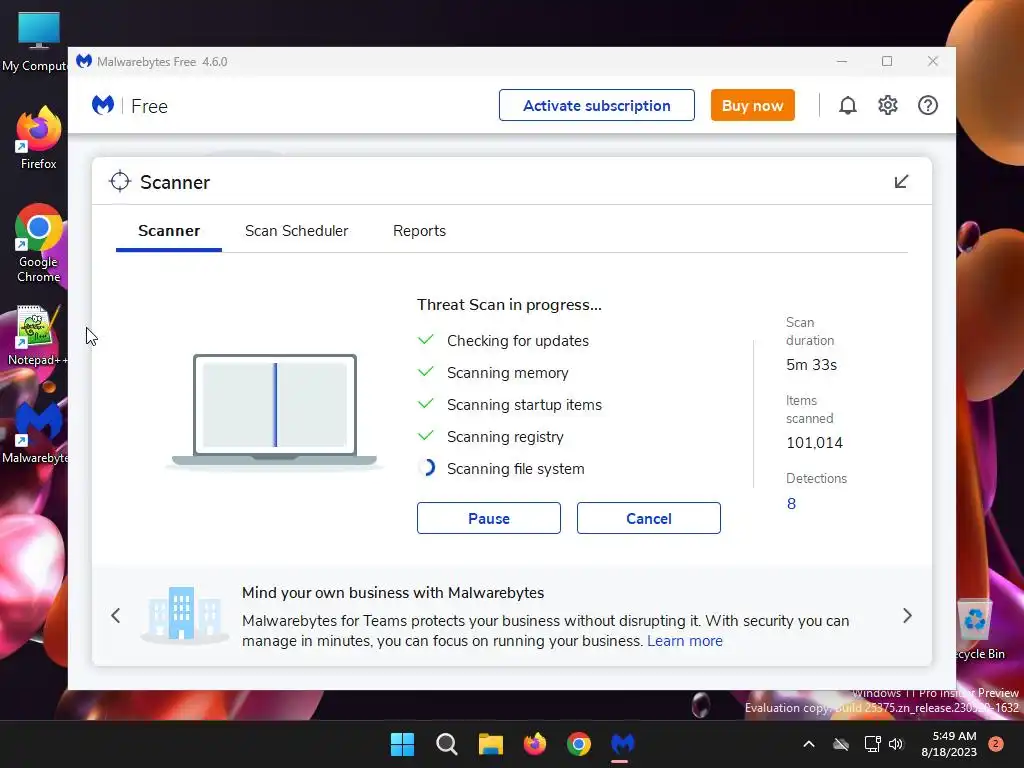Click the Scanning file system spinner
This screenshot has width=1024, height=768.
click(x=426, y=468)
